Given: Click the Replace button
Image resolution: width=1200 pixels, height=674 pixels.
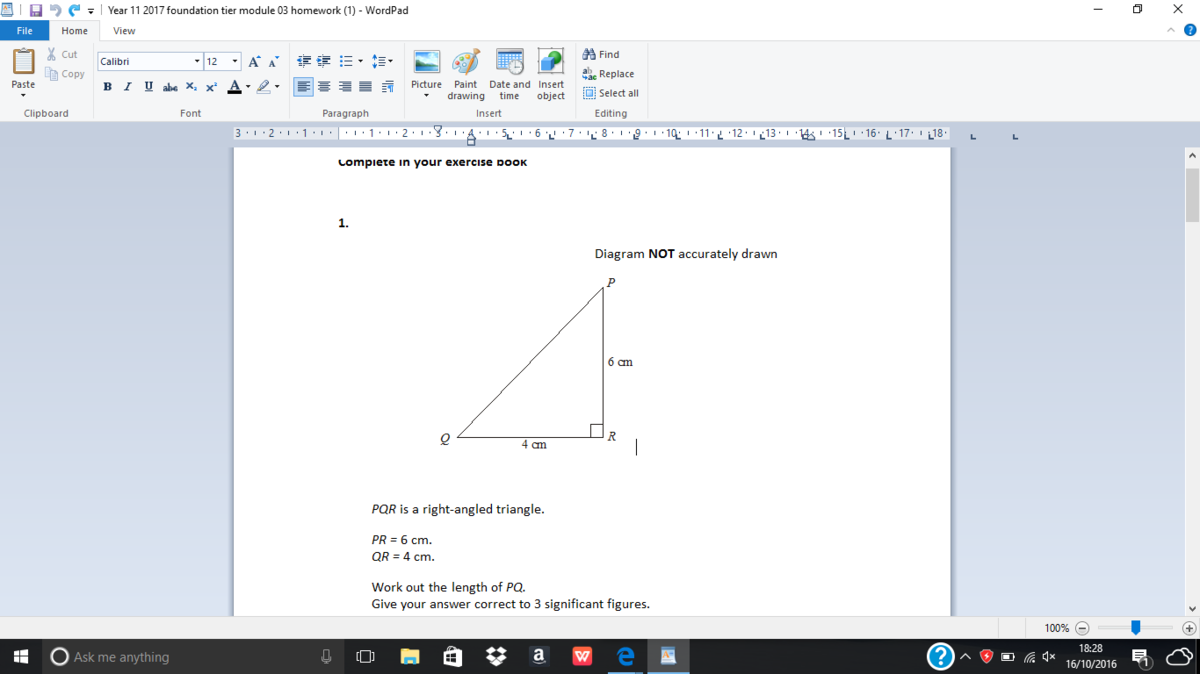Looking at the screenshot, I should tap(608, 74).
